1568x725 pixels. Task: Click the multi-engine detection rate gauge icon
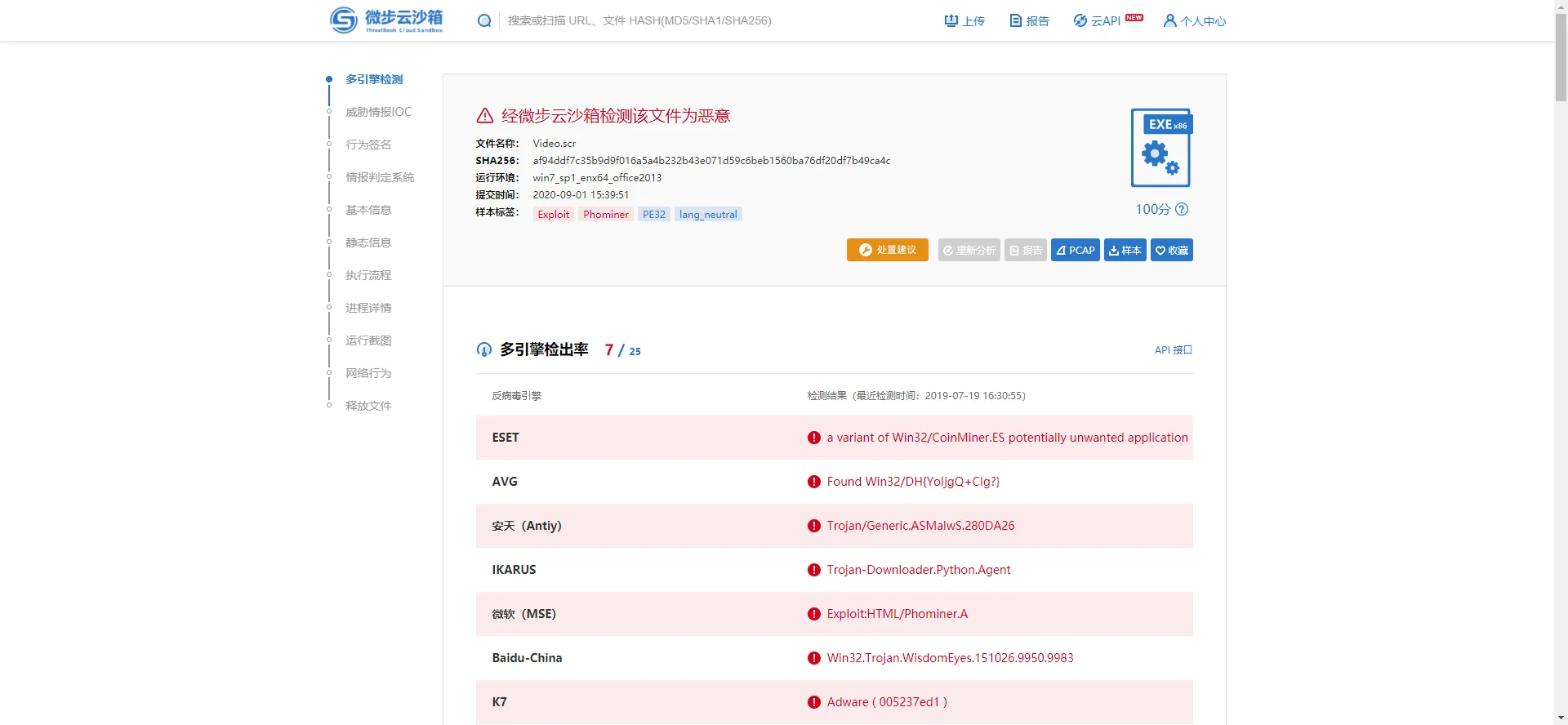coord(484,350)
